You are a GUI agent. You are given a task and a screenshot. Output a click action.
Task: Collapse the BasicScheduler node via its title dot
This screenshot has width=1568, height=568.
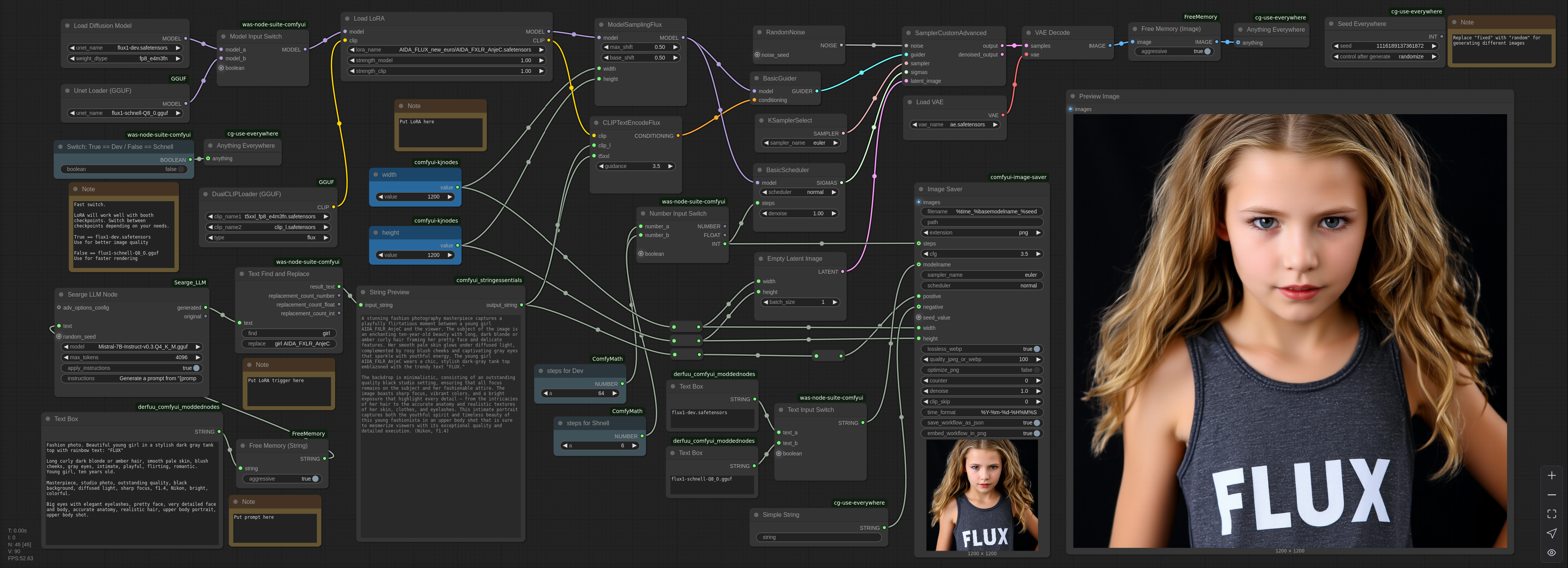tap(759, 171)
